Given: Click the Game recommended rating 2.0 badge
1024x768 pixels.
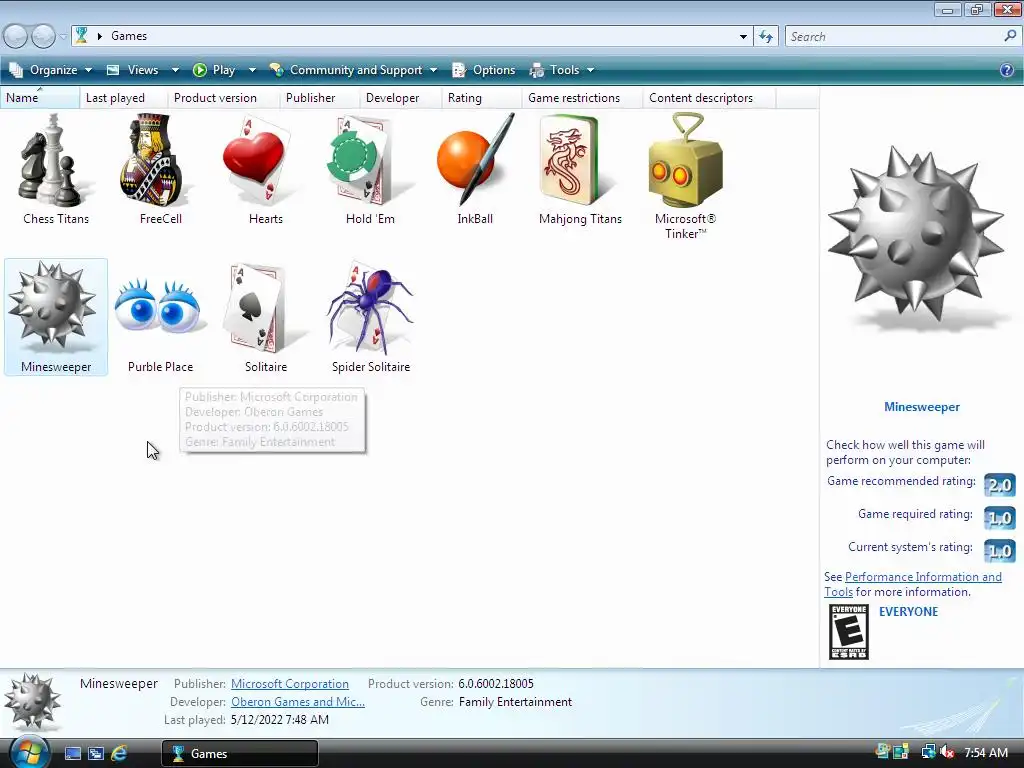Looking at the screenshot, I should pos(999,485).
